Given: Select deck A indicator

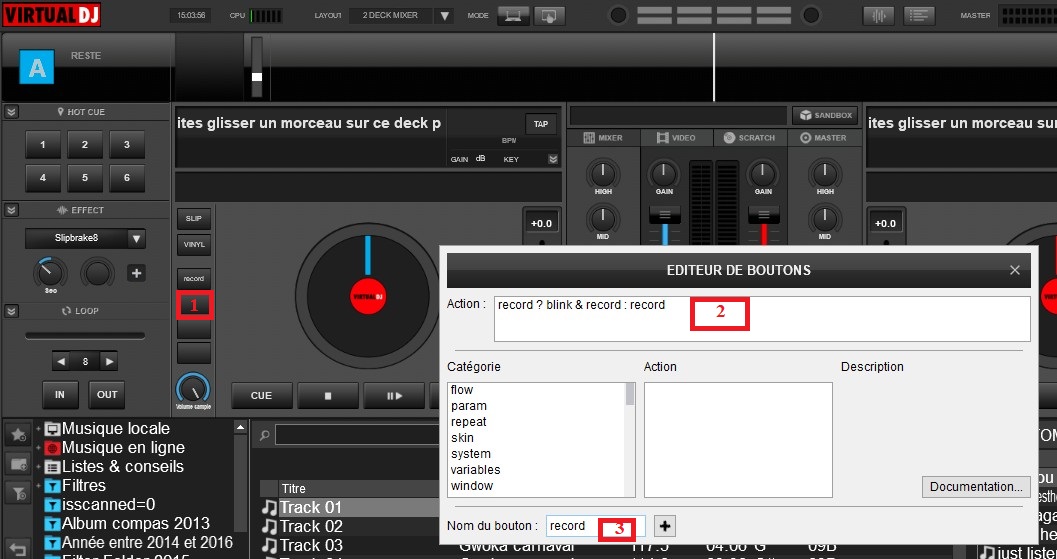Looking at the screenshot, I should 36,67.
